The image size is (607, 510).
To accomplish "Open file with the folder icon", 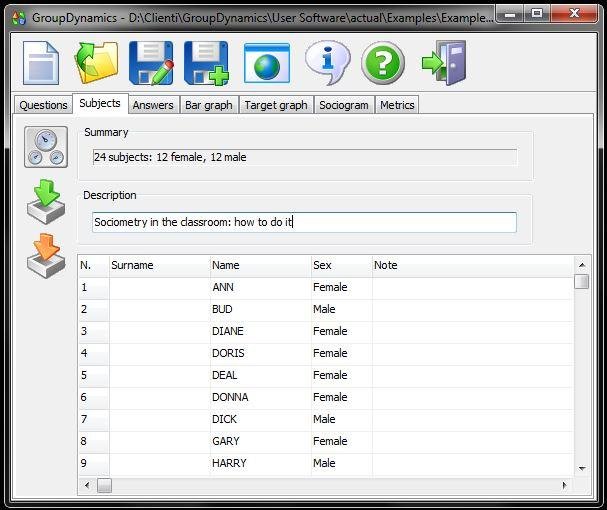I will pyautogui.click(x=96, y=63).
